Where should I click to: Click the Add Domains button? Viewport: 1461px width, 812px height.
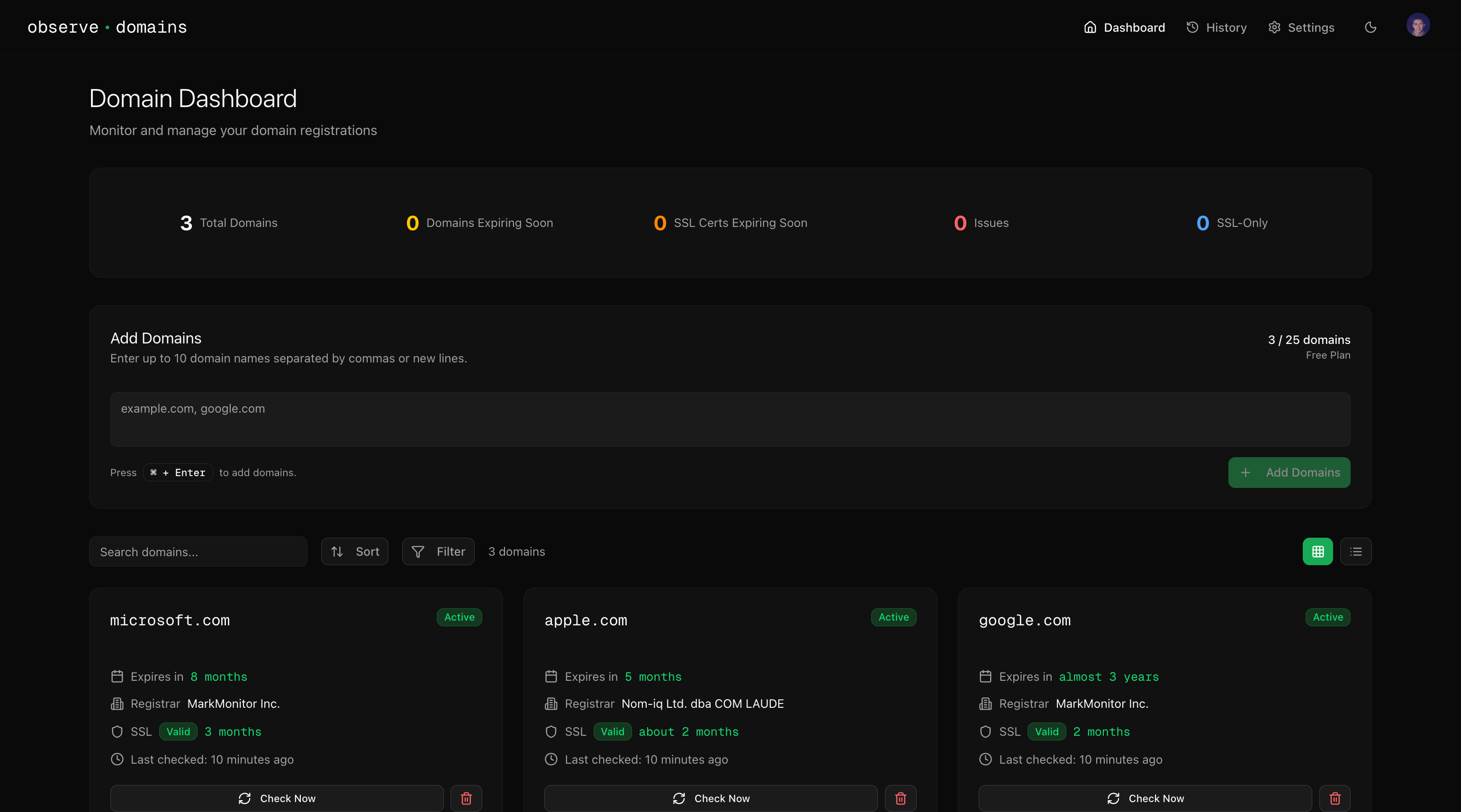click(x=1289, y=472)
